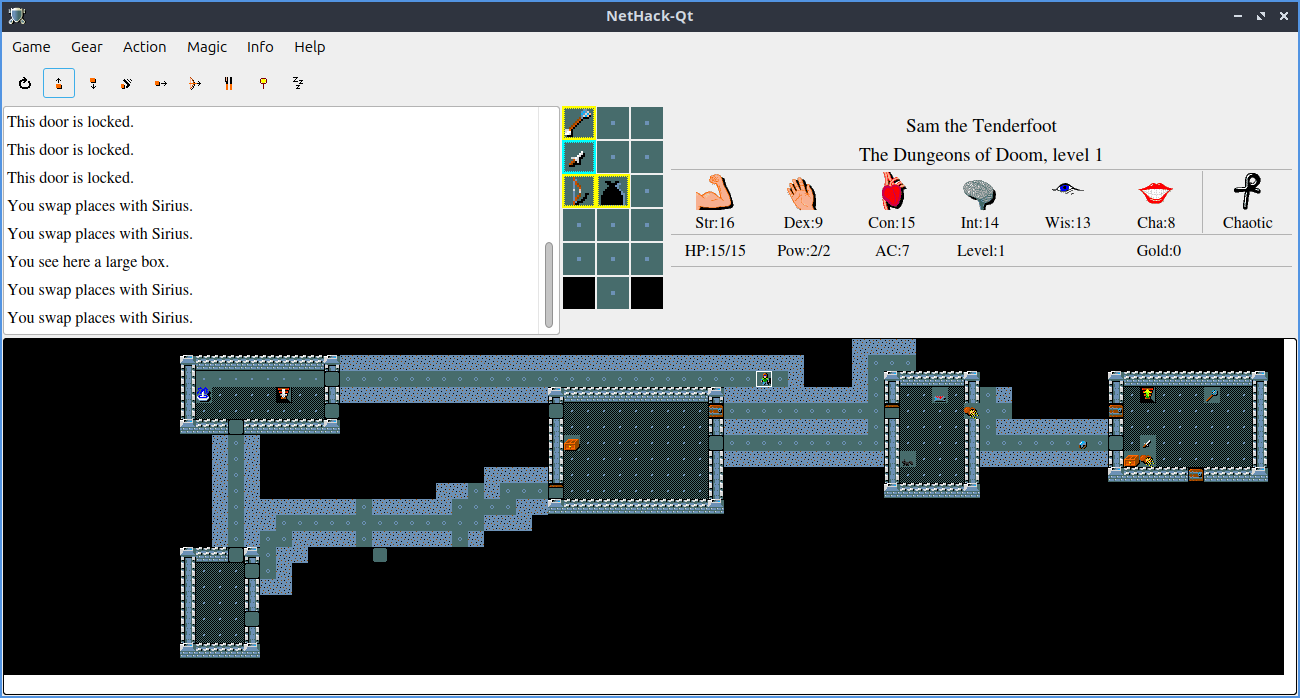
Task: Click the dagger lying in the far-right room
Action: click(1147, 443)
